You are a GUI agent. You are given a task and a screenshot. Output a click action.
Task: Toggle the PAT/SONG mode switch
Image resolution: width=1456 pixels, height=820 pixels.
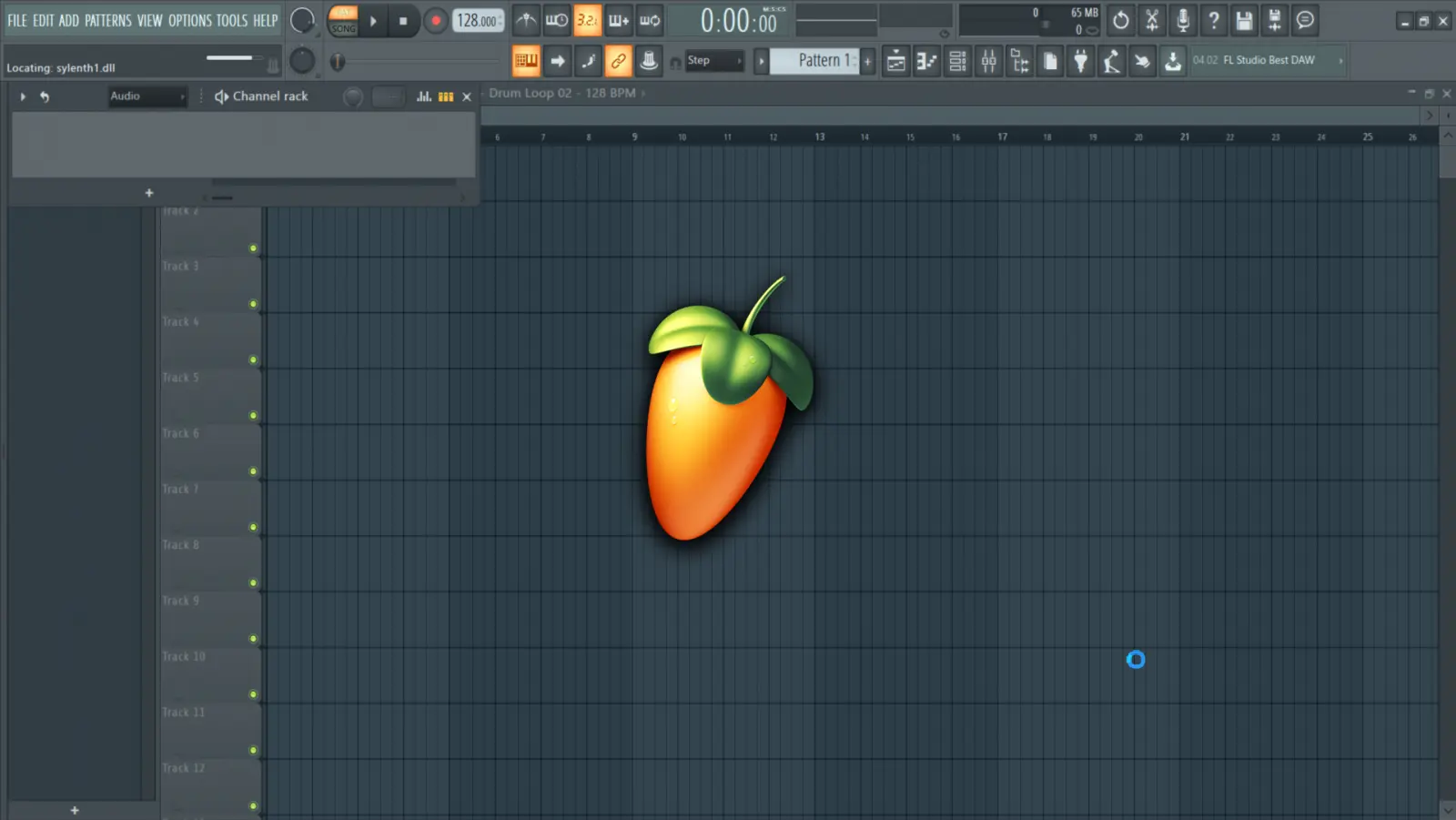pos(343,21)
